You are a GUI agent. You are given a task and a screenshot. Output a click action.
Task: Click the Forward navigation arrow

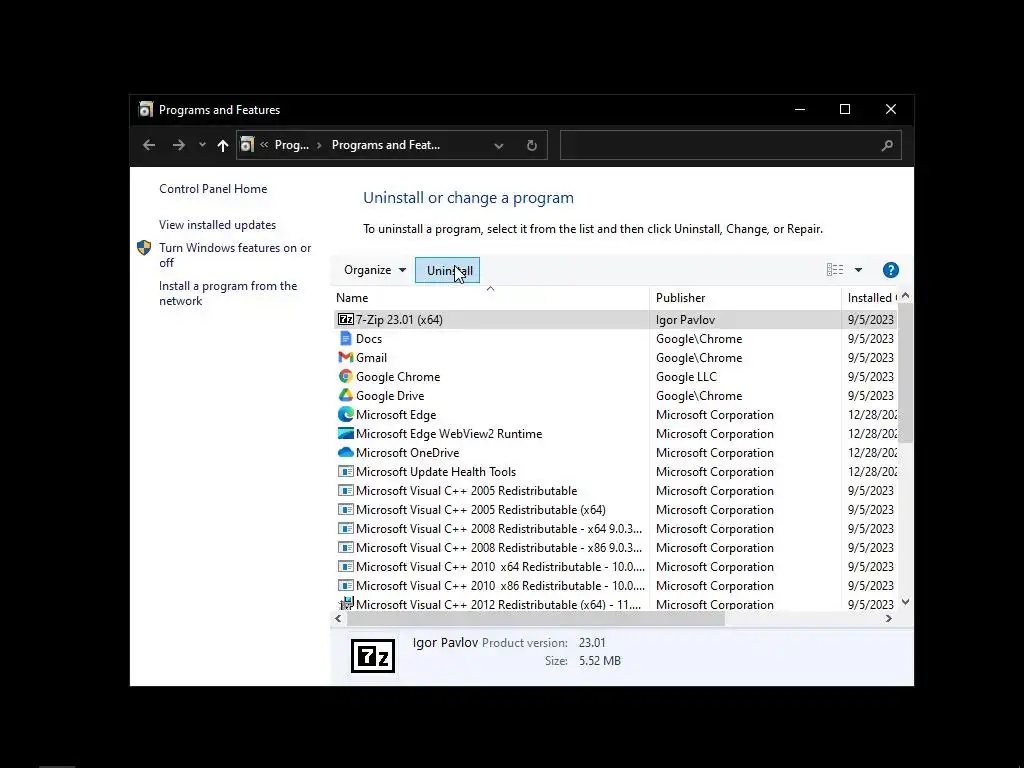point(178,145)
